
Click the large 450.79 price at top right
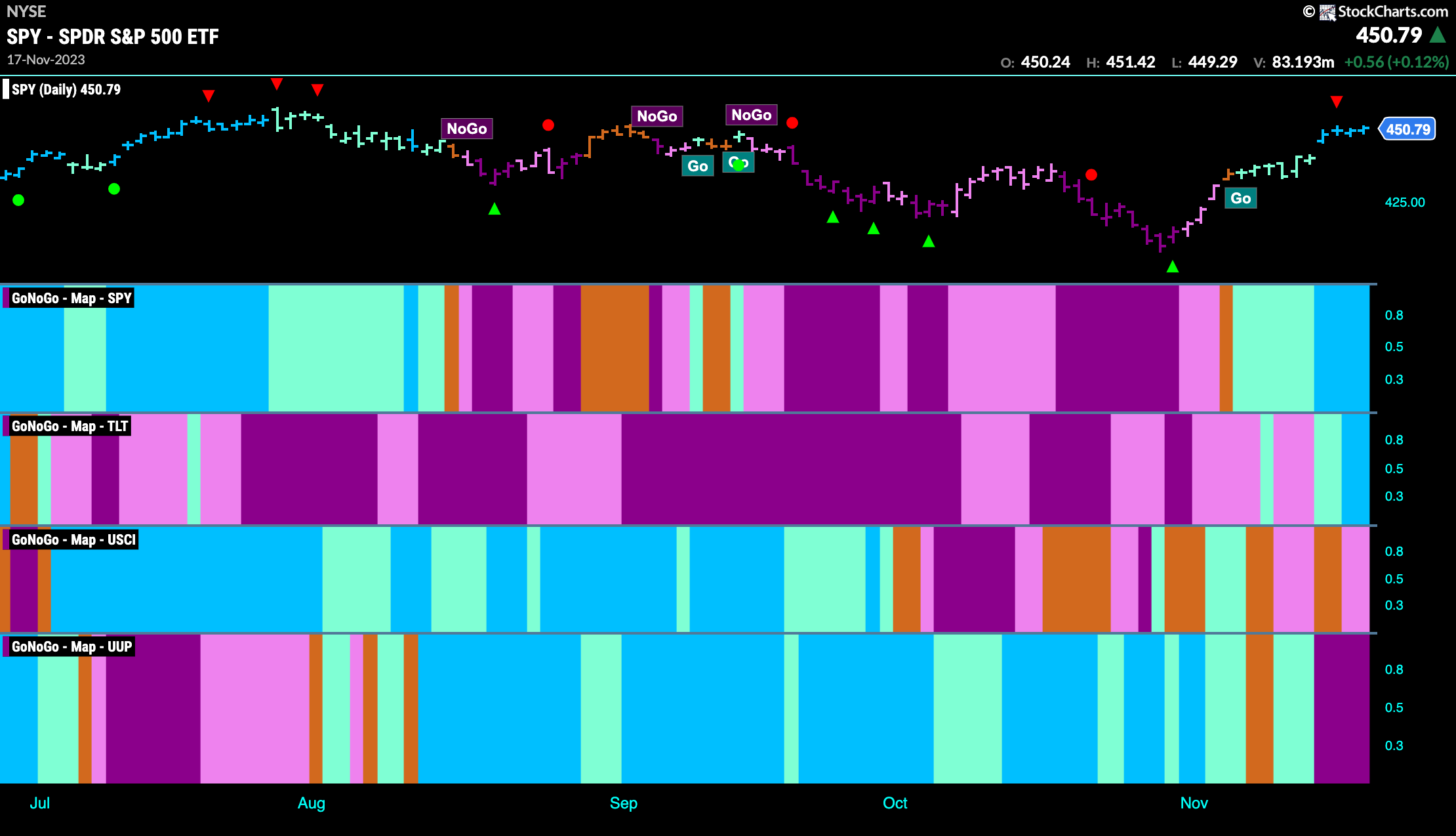1388,35
